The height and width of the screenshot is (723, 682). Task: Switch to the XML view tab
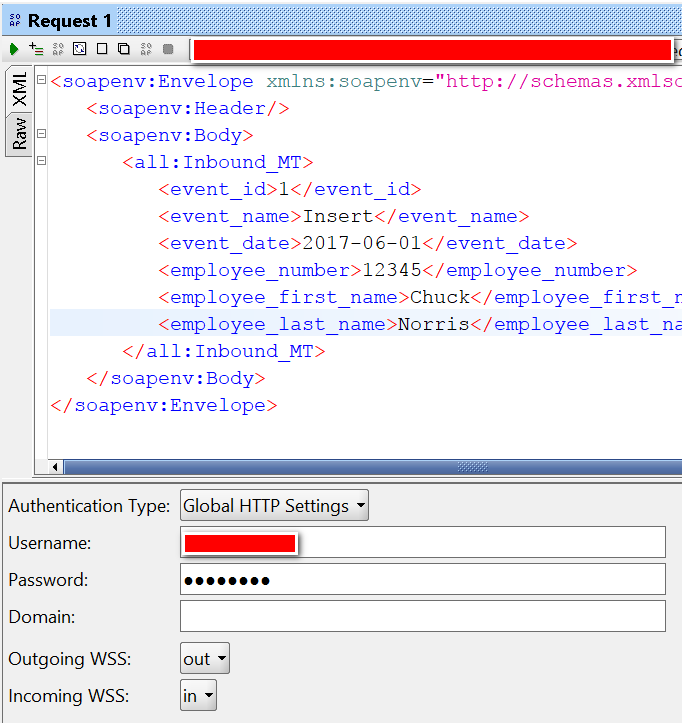(x=19, y=89)
